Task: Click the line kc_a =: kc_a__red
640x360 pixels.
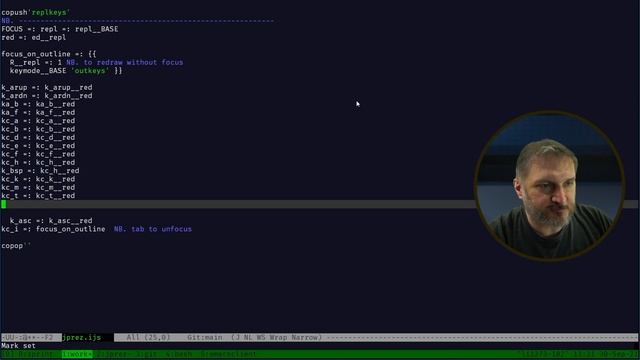Action: pyautogui.click(x=38, y=121)
